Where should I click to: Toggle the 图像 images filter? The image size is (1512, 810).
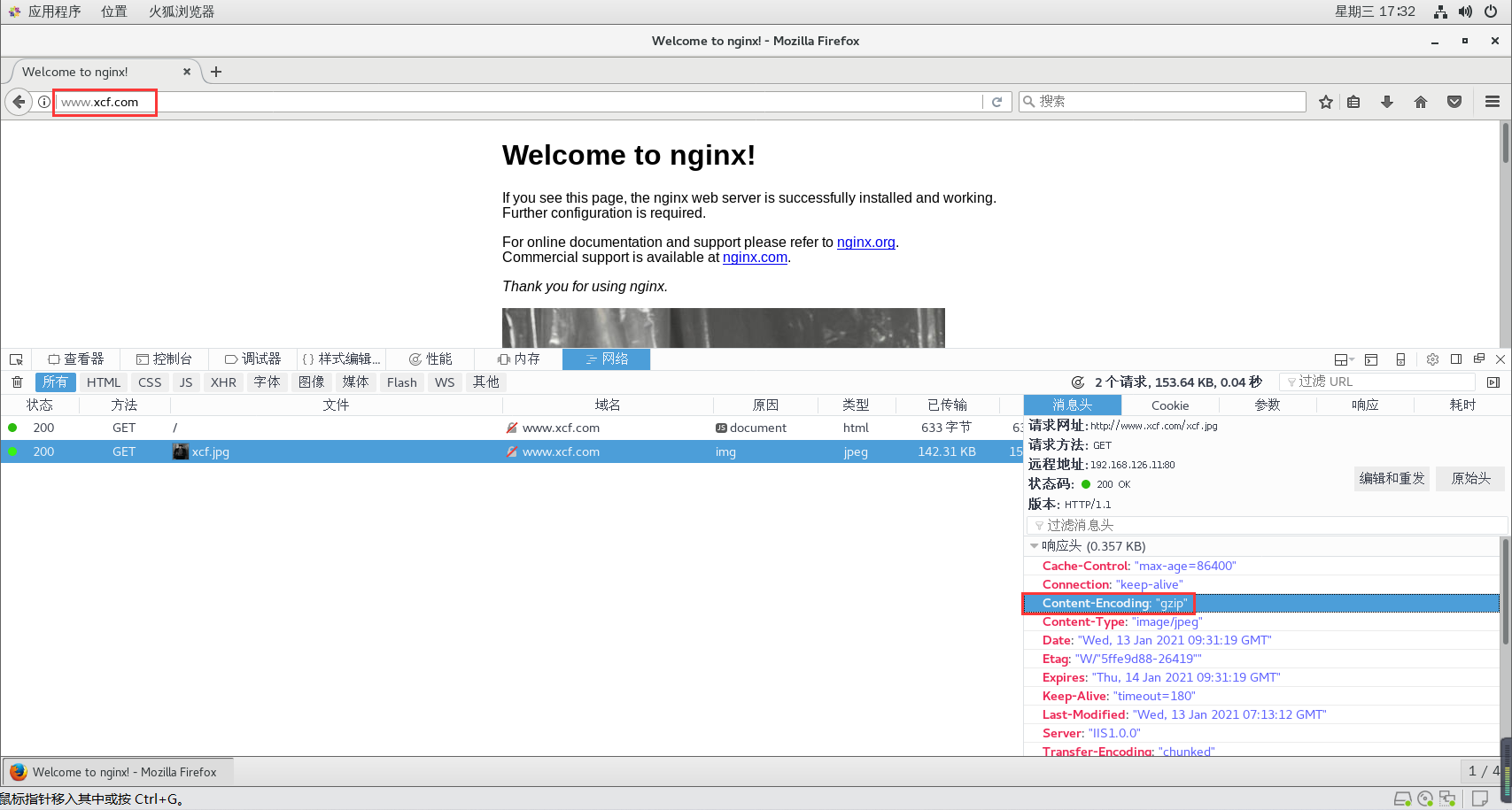(x=311, y=382)
